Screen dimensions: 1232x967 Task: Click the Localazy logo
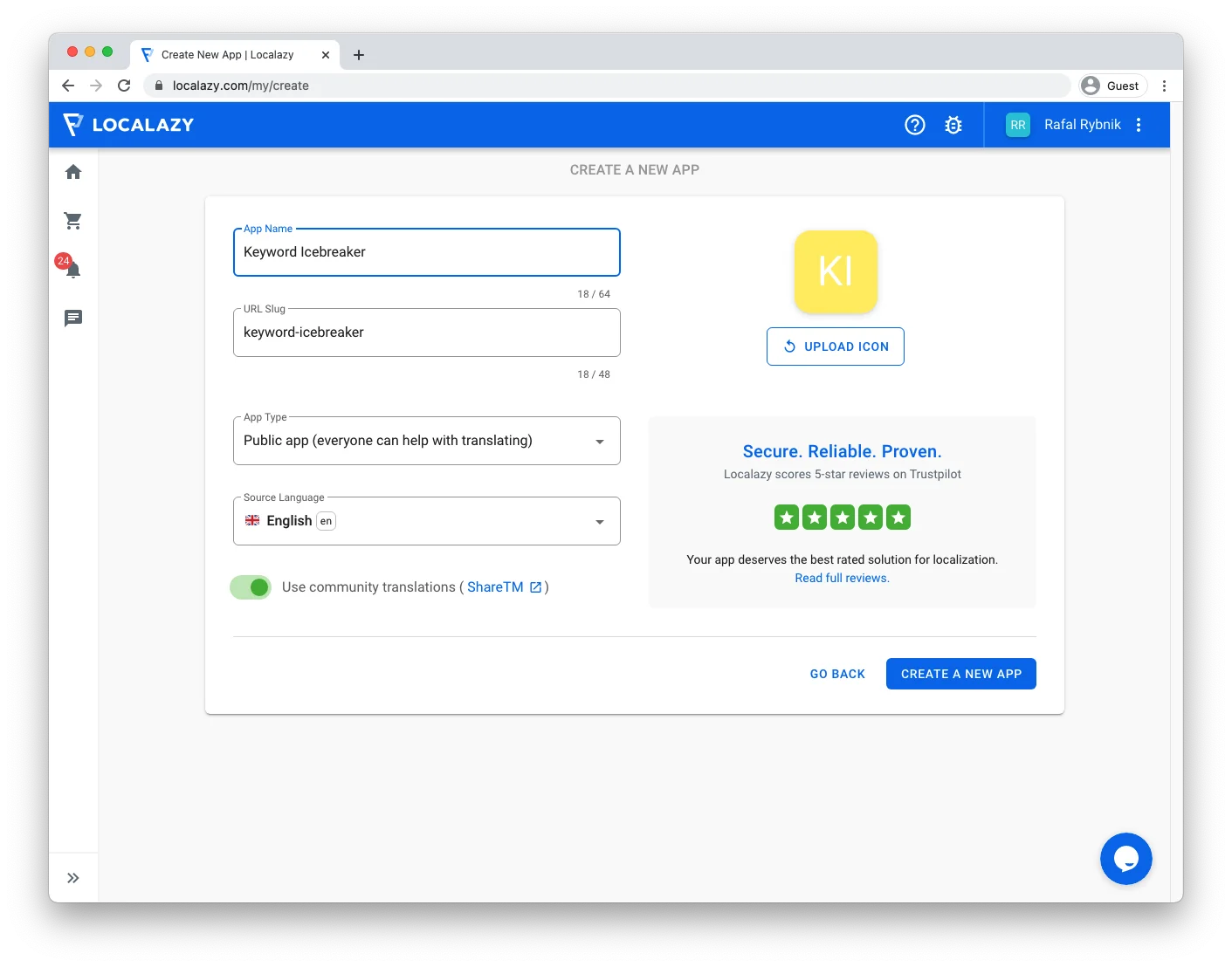[129, 125]
